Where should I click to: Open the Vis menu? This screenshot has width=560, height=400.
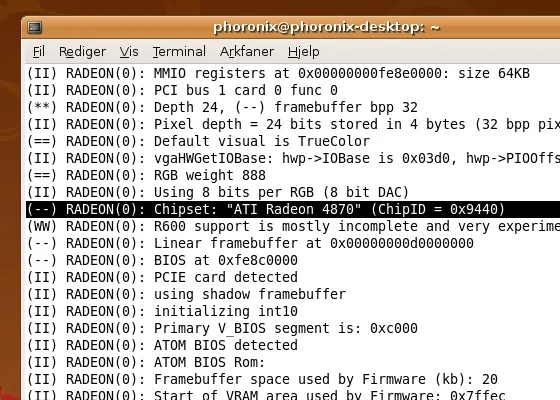[x=129, y=52]
